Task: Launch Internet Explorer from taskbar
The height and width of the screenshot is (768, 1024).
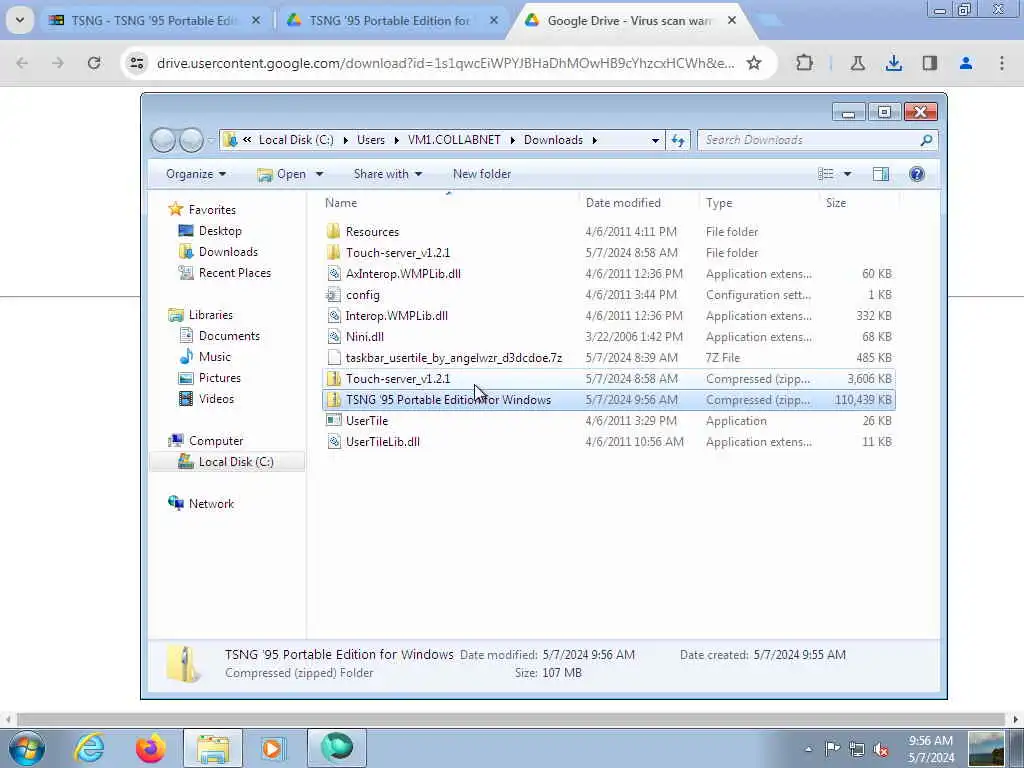Action: point(89,748)
